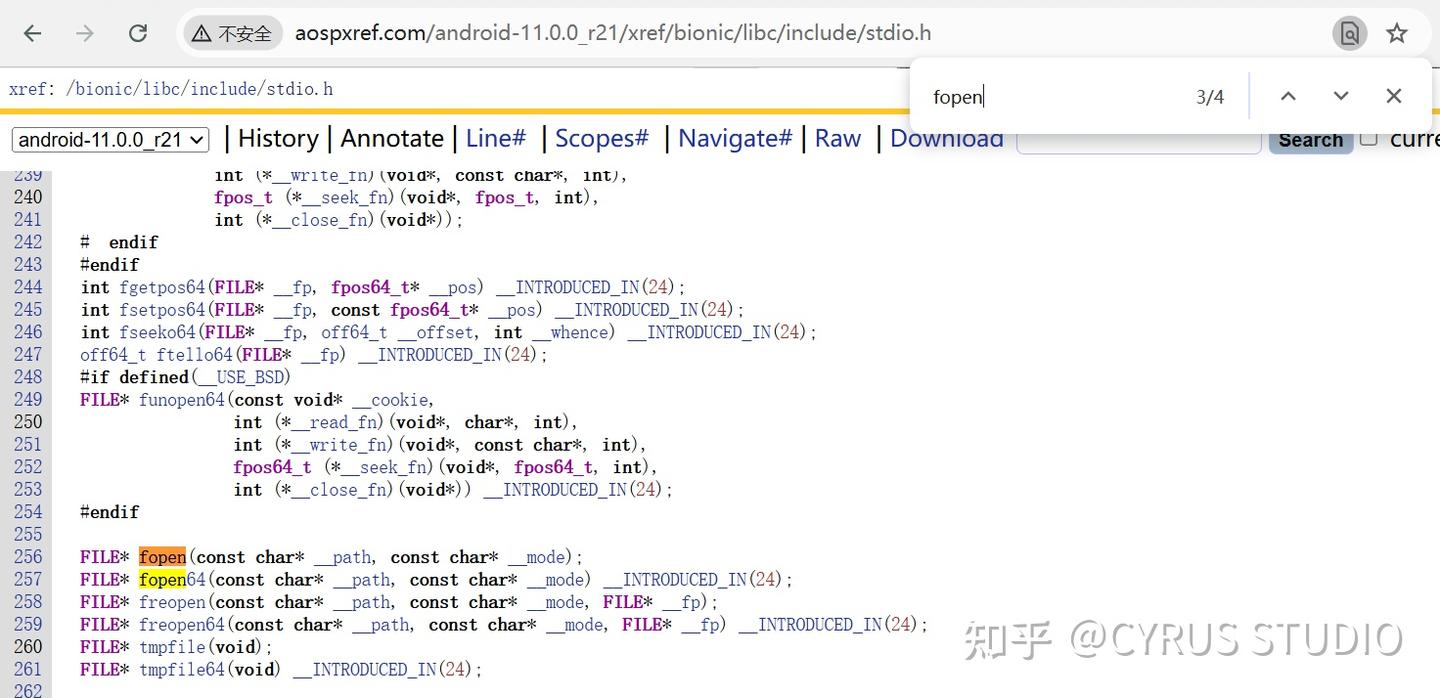Enable the current project checkbox
The height and width of the screenshot is (698, 1440).
[1369, 139]
